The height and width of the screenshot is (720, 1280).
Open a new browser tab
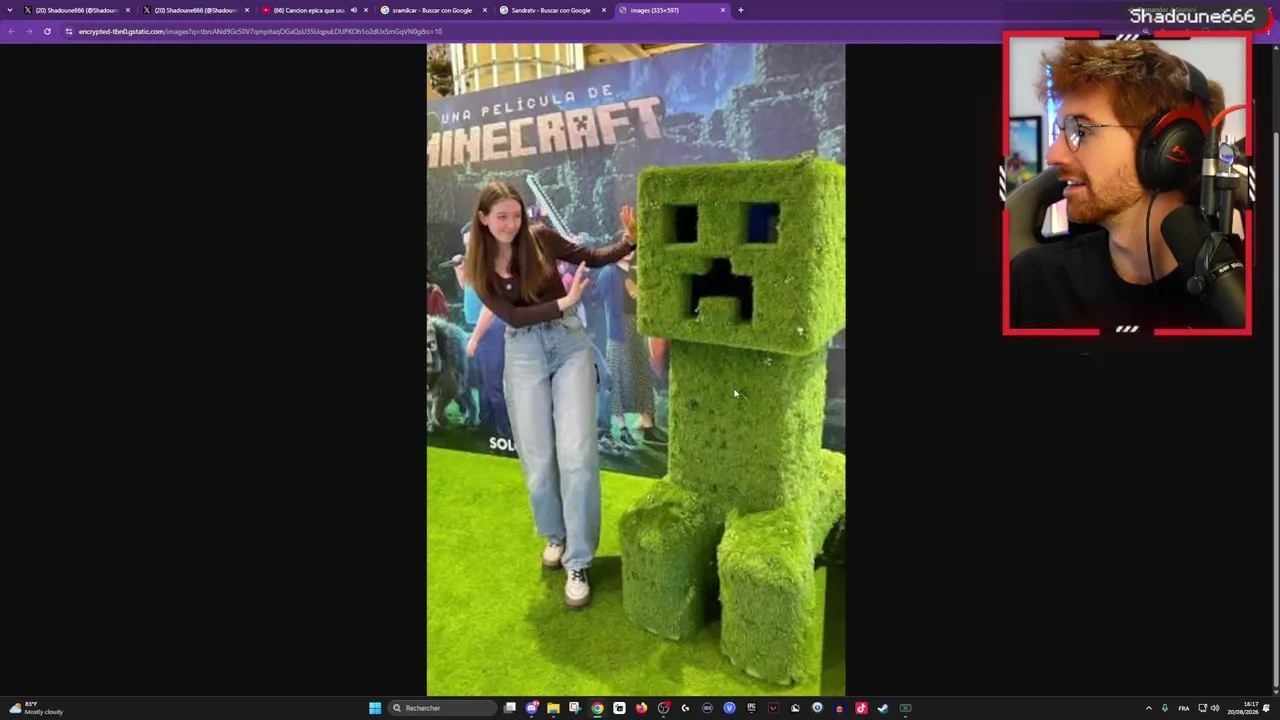[741, 10]
